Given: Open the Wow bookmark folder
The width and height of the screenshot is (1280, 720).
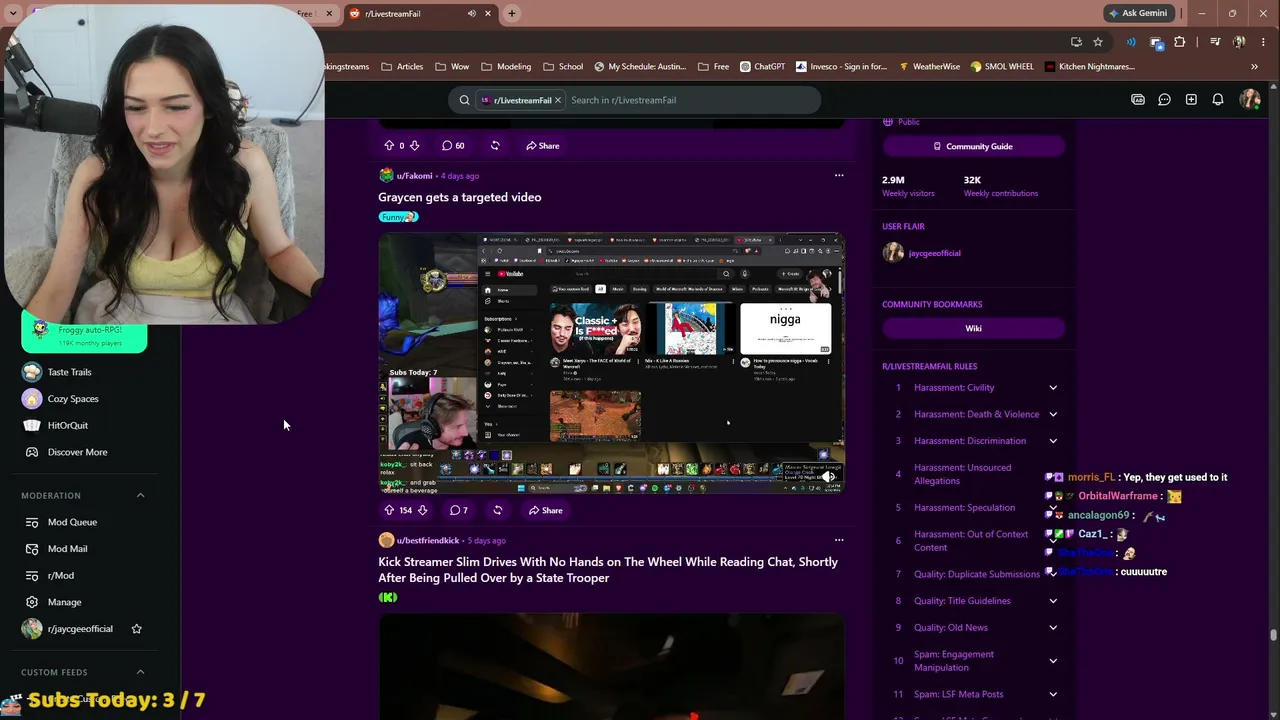Looking at the screenshot, I should coord(452,67).
